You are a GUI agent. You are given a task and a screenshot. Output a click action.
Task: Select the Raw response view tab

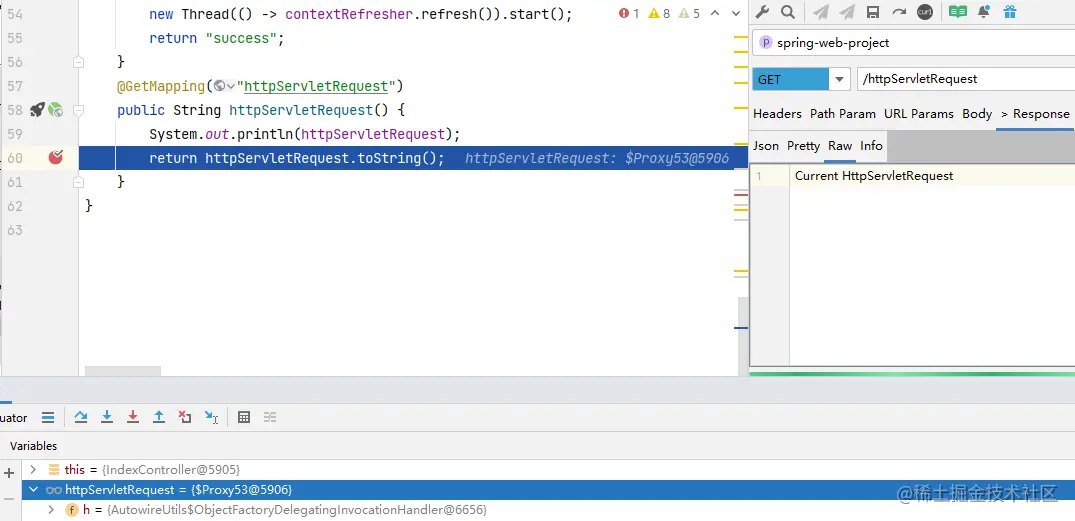pyautogui.click(x=840, y=145)
